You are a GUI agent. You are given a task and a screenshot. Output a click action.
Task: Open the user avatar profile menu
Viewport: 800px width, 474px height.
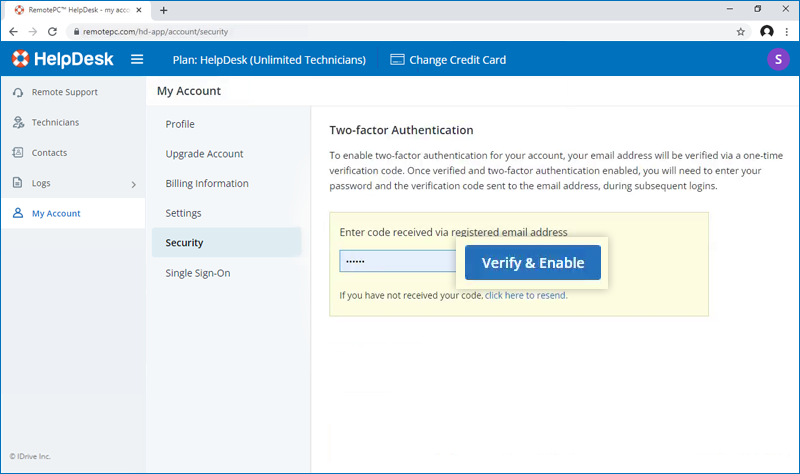[777, 59]
